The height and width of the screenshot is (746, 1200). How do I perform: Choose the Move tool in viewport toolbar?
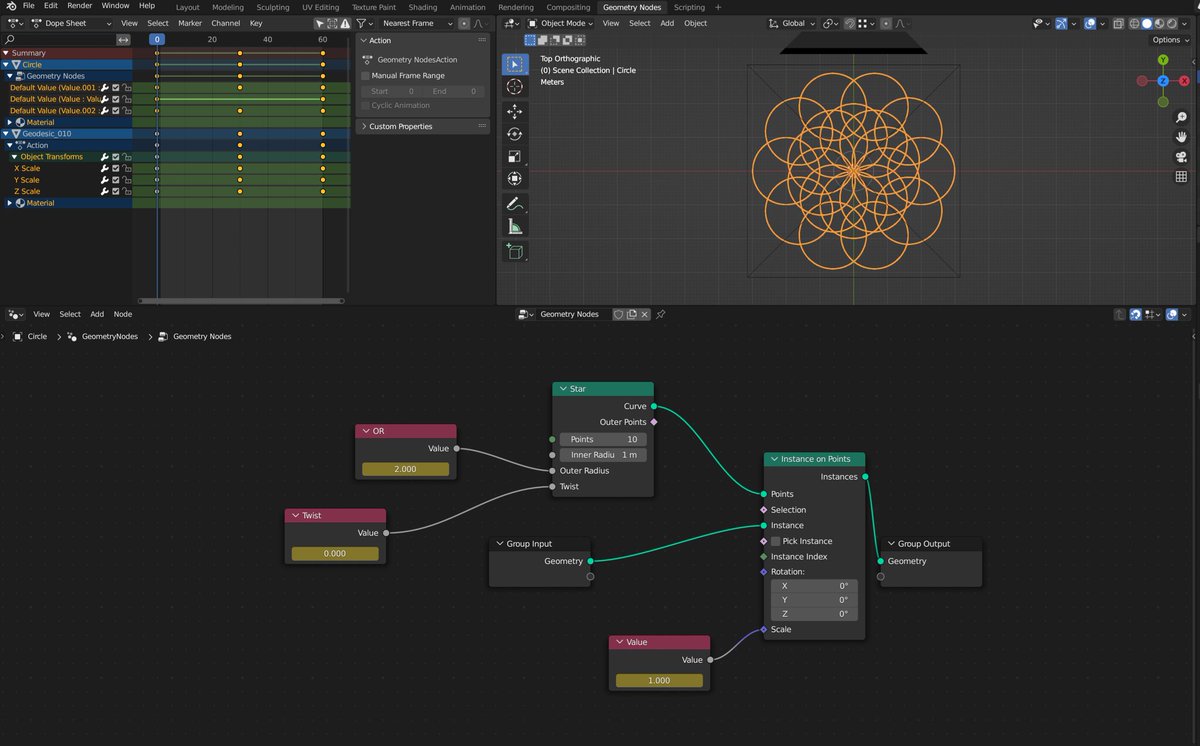pyautogui.click(x=515, y=111)
